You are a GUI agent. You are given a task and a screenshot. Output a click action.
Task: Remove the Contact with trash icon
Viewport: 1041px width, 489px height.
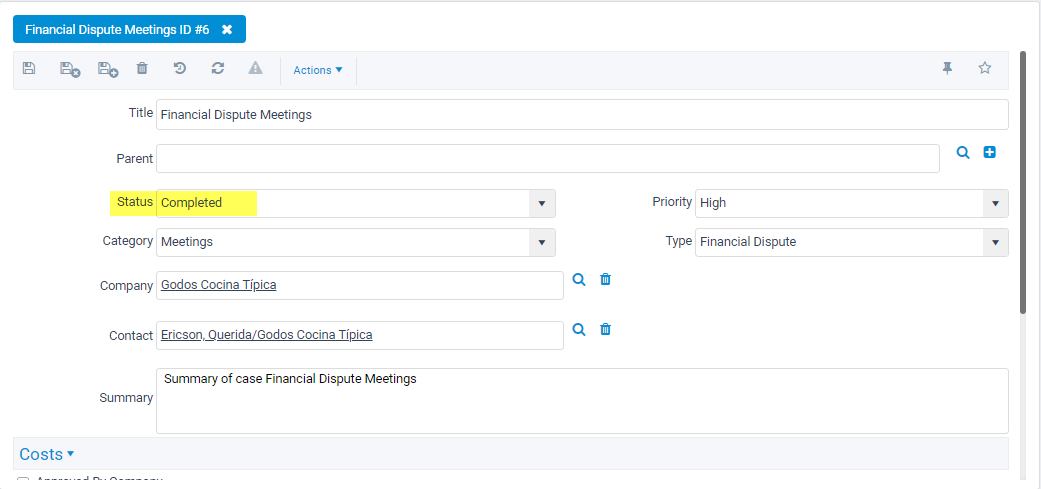coord(605,329)
